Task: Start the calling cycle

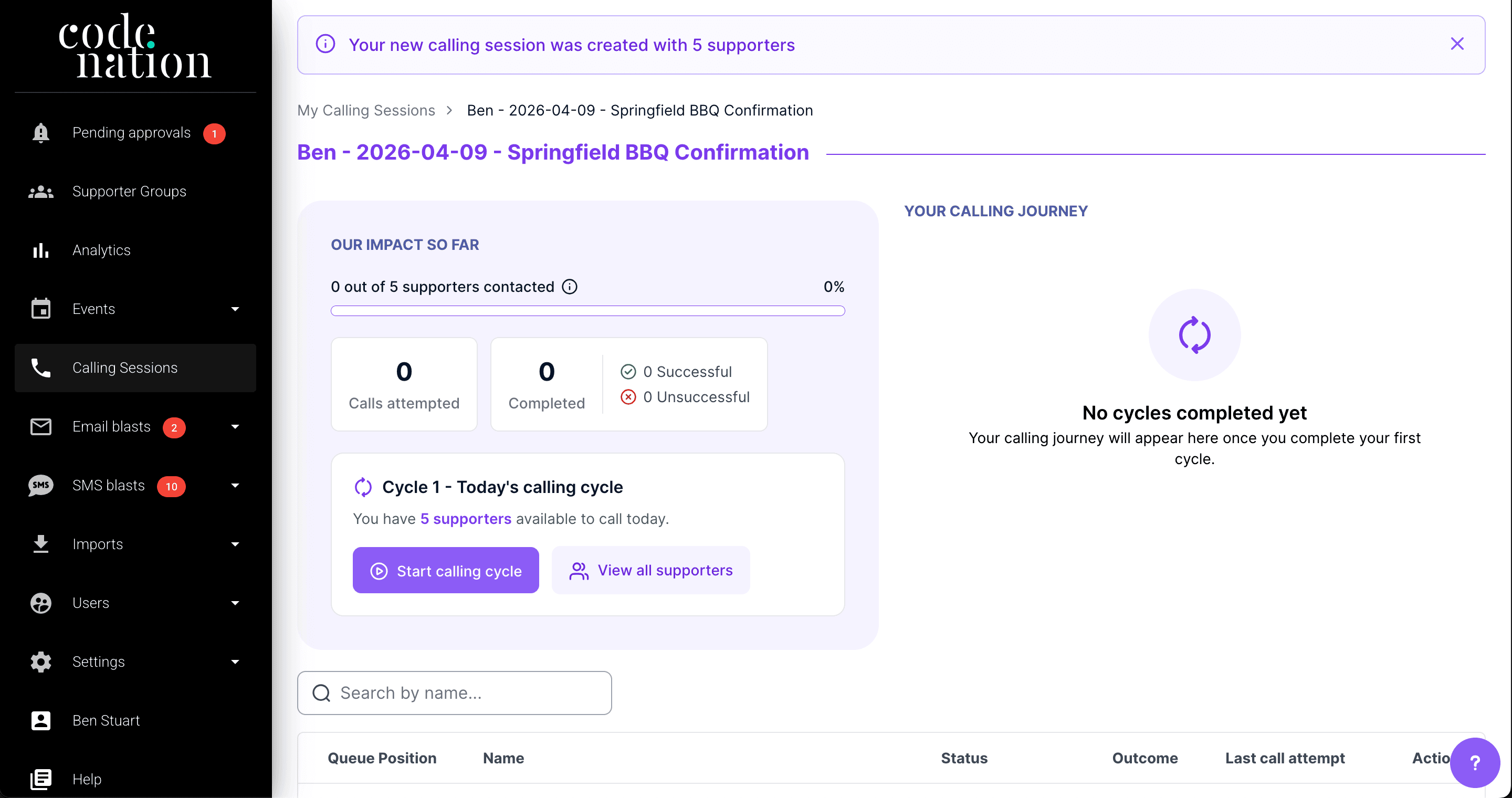Action: click(446, 570)
